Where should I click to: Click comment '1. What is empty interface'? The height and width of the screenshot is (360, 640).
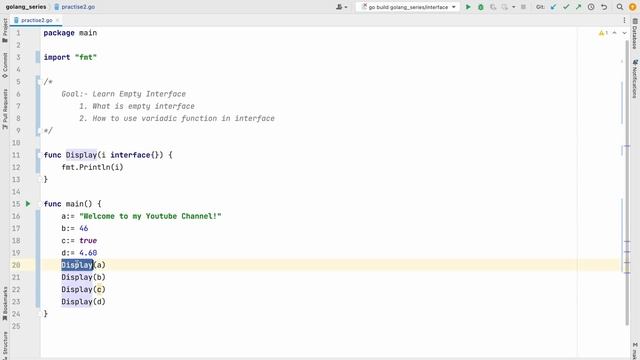[137, 106]
